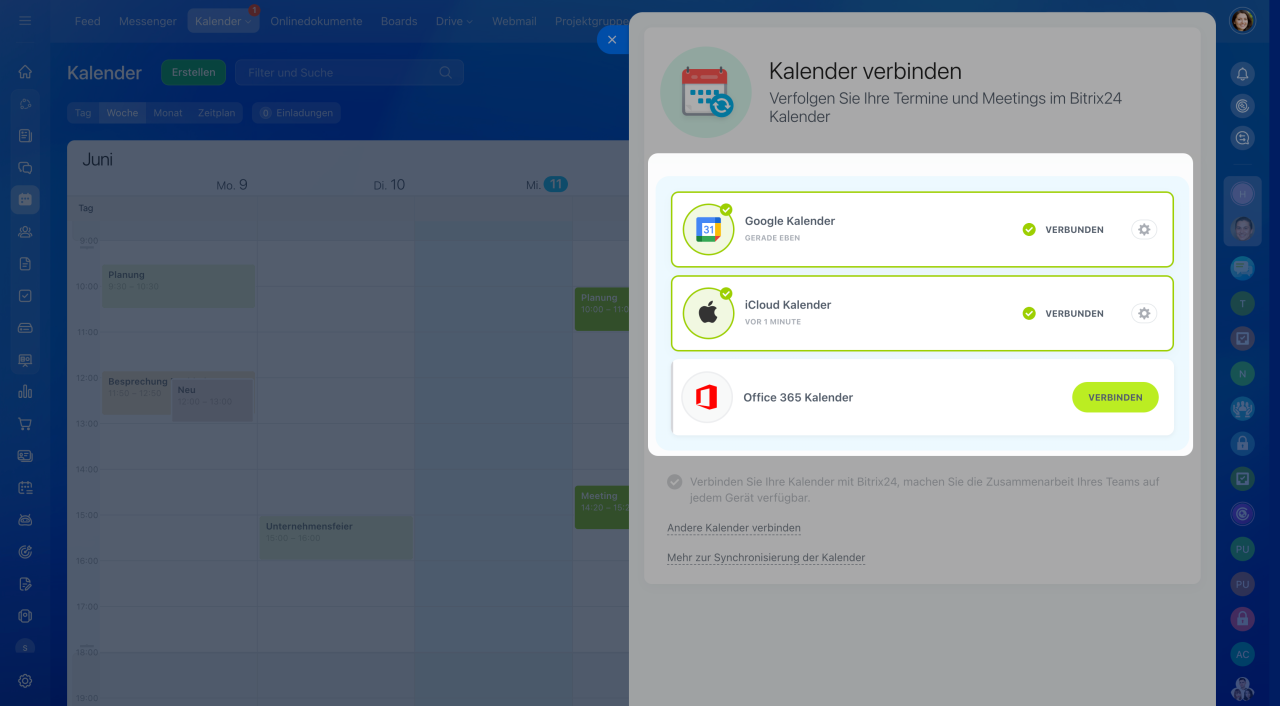The height and width of the screenshot is (706, 1280).
Task: Go to Feed in top menu
Action: [88, 21]
